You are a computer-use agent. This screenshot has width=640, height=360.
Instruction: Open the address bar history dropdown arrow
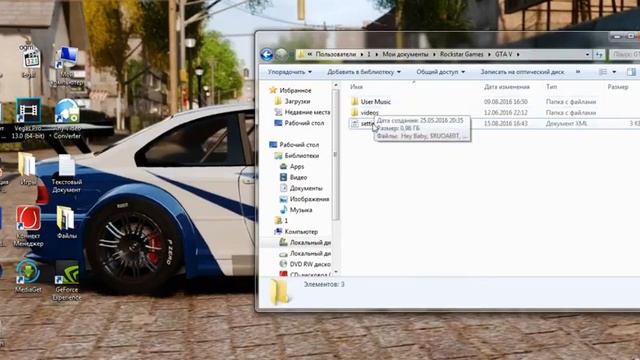coord(587,54)
